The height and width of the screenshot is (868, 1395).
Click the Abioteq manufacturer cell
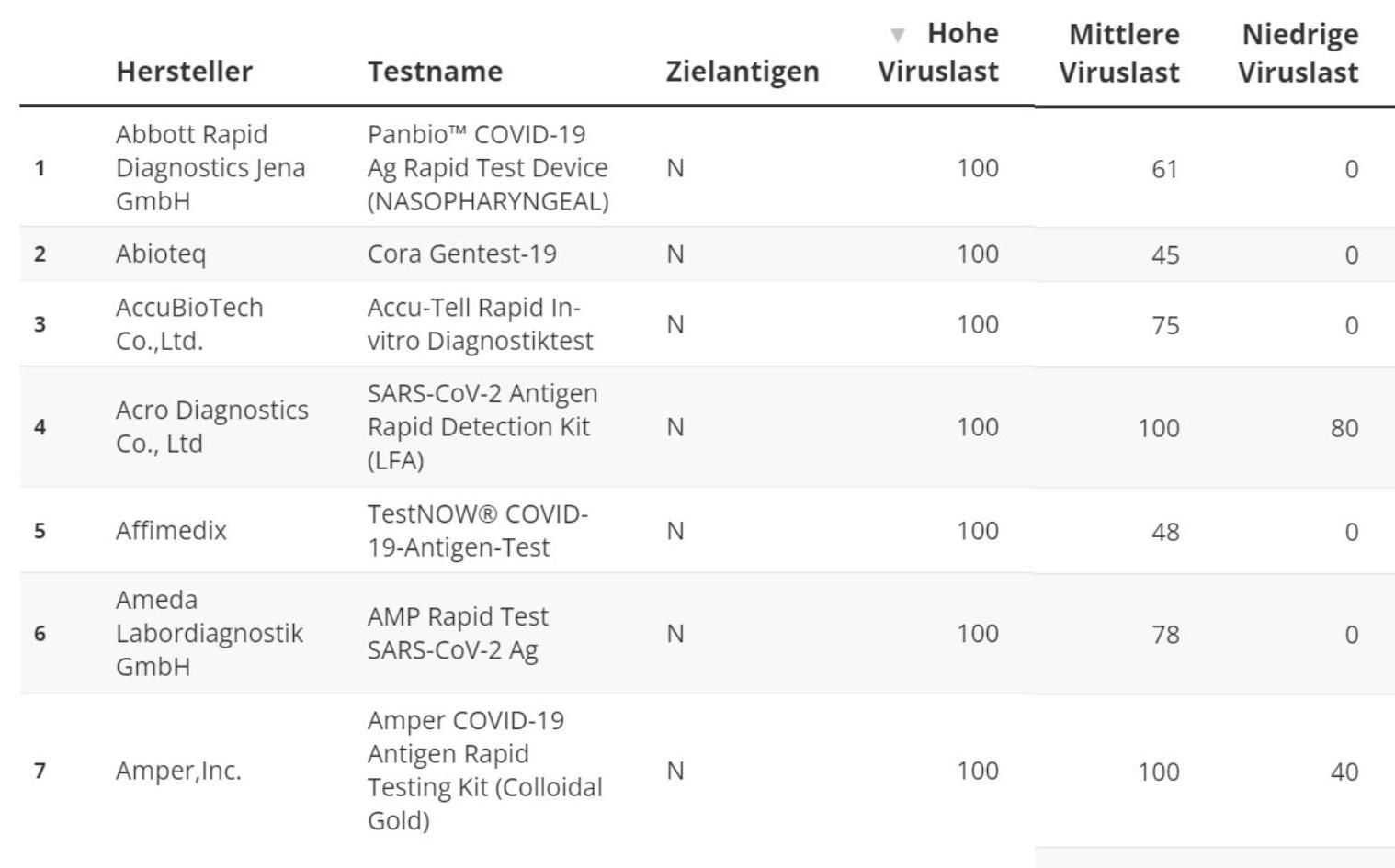pyautogui.click(x=161, y=254)
